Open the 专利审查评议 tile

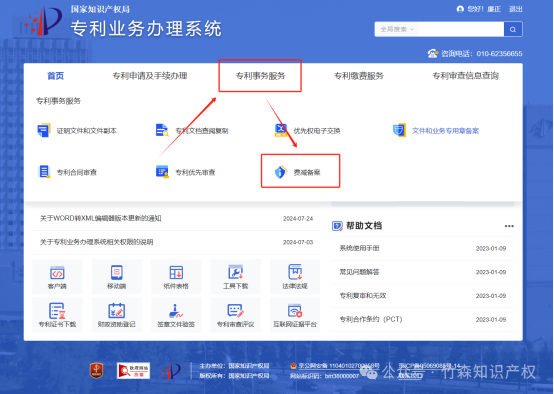pyautogui.click(x=236, y=315)
